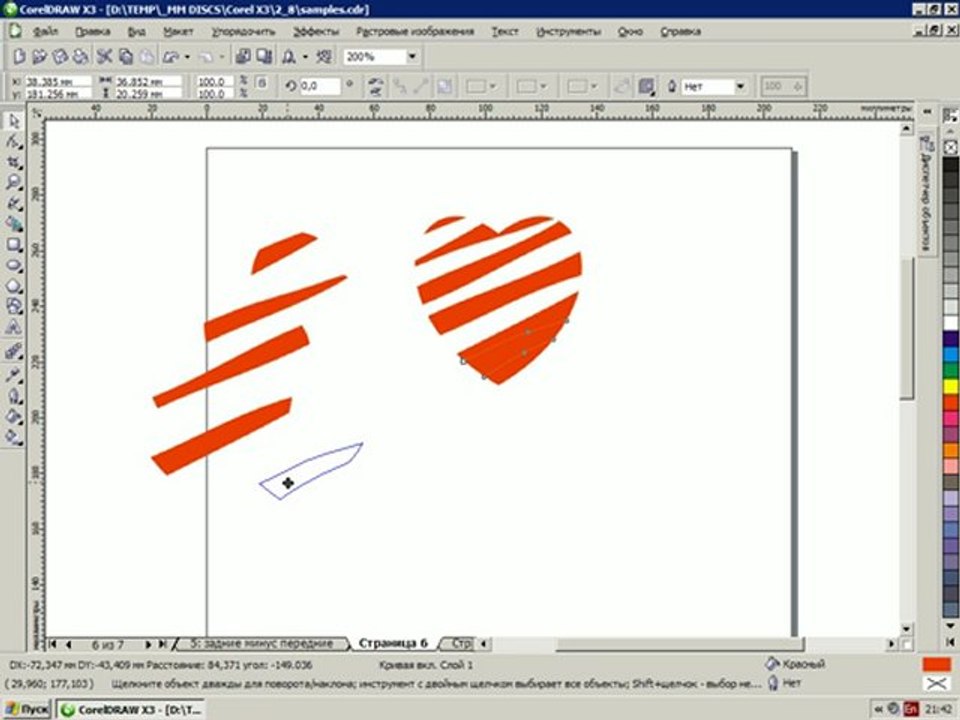The width and height of the screenshot is (960, 720).
Task: Open the Растровые изображения menu
Action: 415,31
